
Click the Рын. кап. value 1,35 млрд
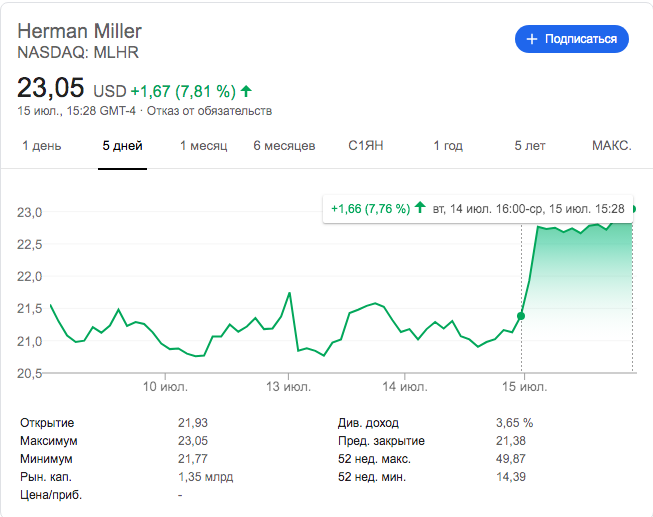206,477
